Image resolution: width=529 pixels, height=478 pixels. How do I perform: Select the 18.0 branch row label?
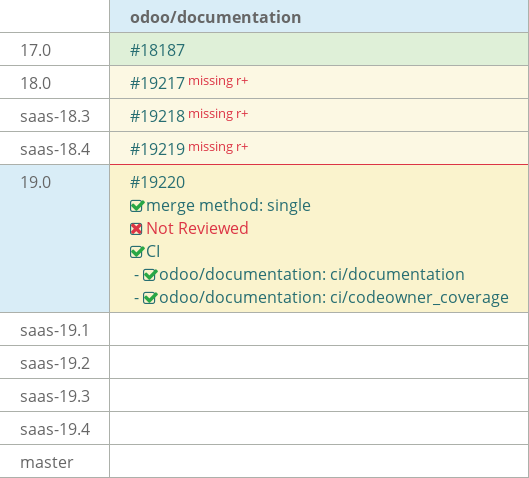click(35, 83)
